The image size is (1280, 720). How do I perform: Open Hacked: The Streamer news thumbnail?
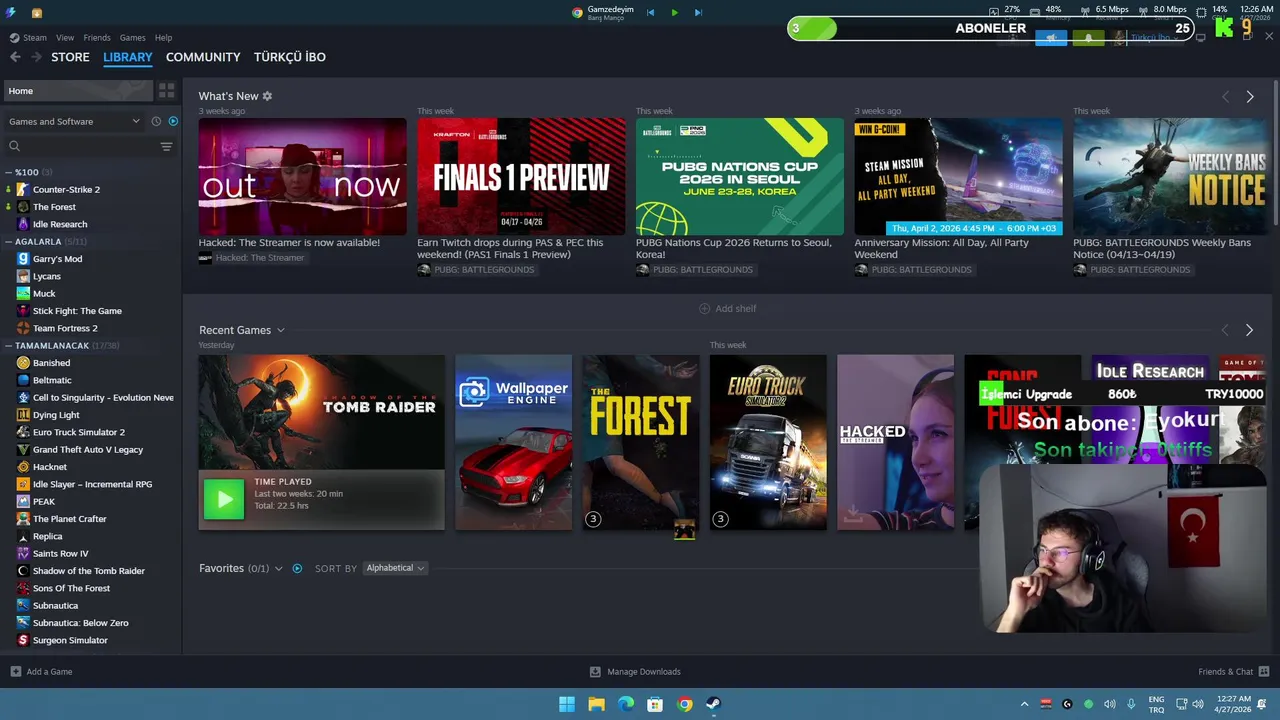click(x=302, y=176)
